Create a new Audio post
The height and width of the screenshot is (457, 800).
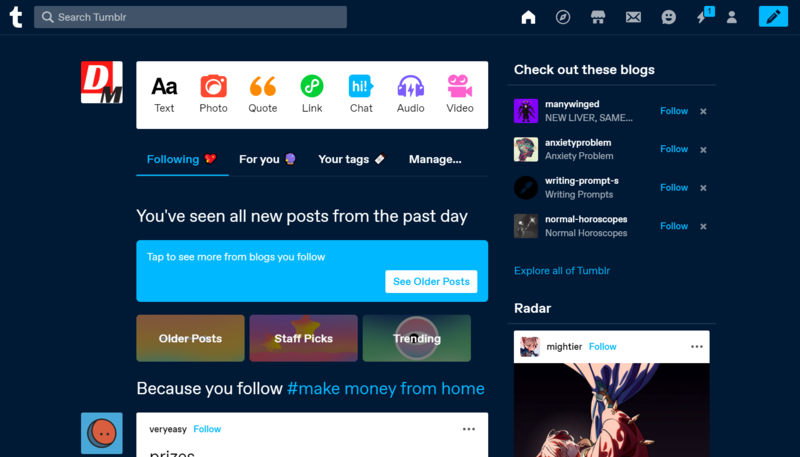[411, 95]
